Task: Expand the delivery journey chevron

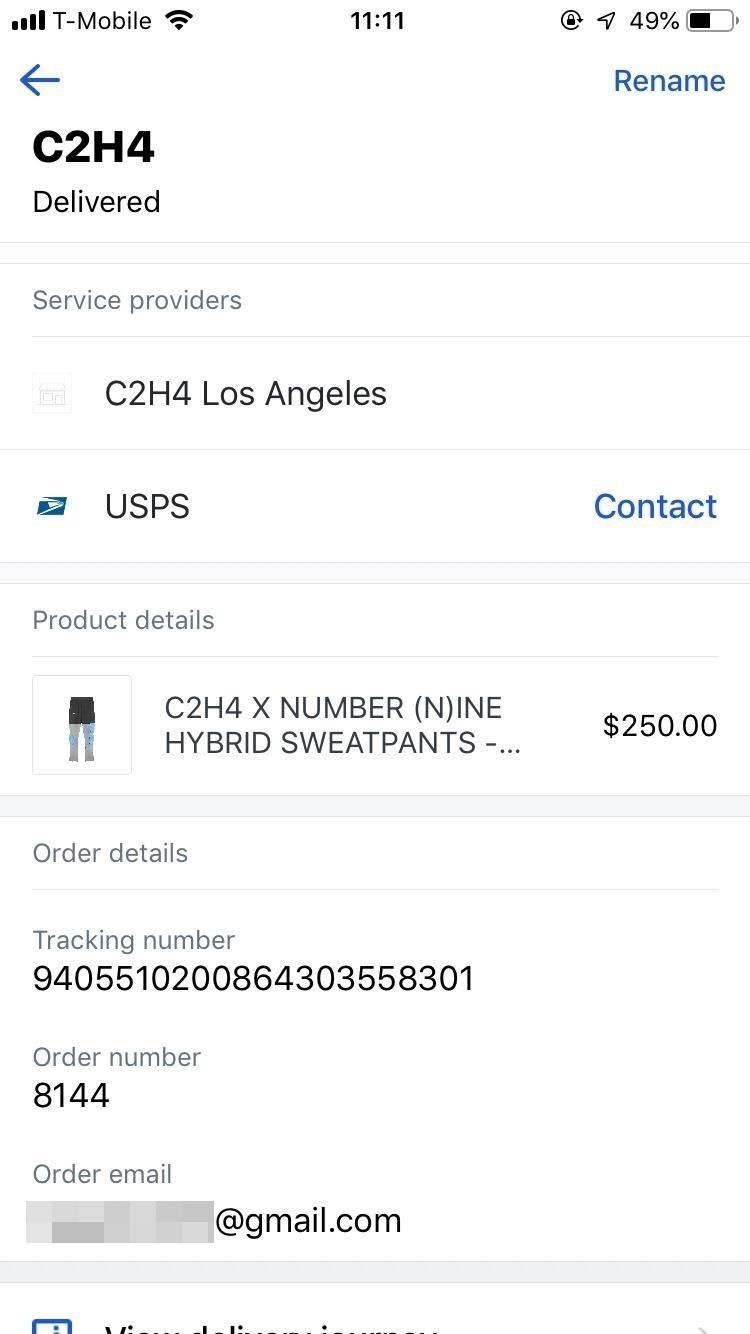Action: [703, 1328]
